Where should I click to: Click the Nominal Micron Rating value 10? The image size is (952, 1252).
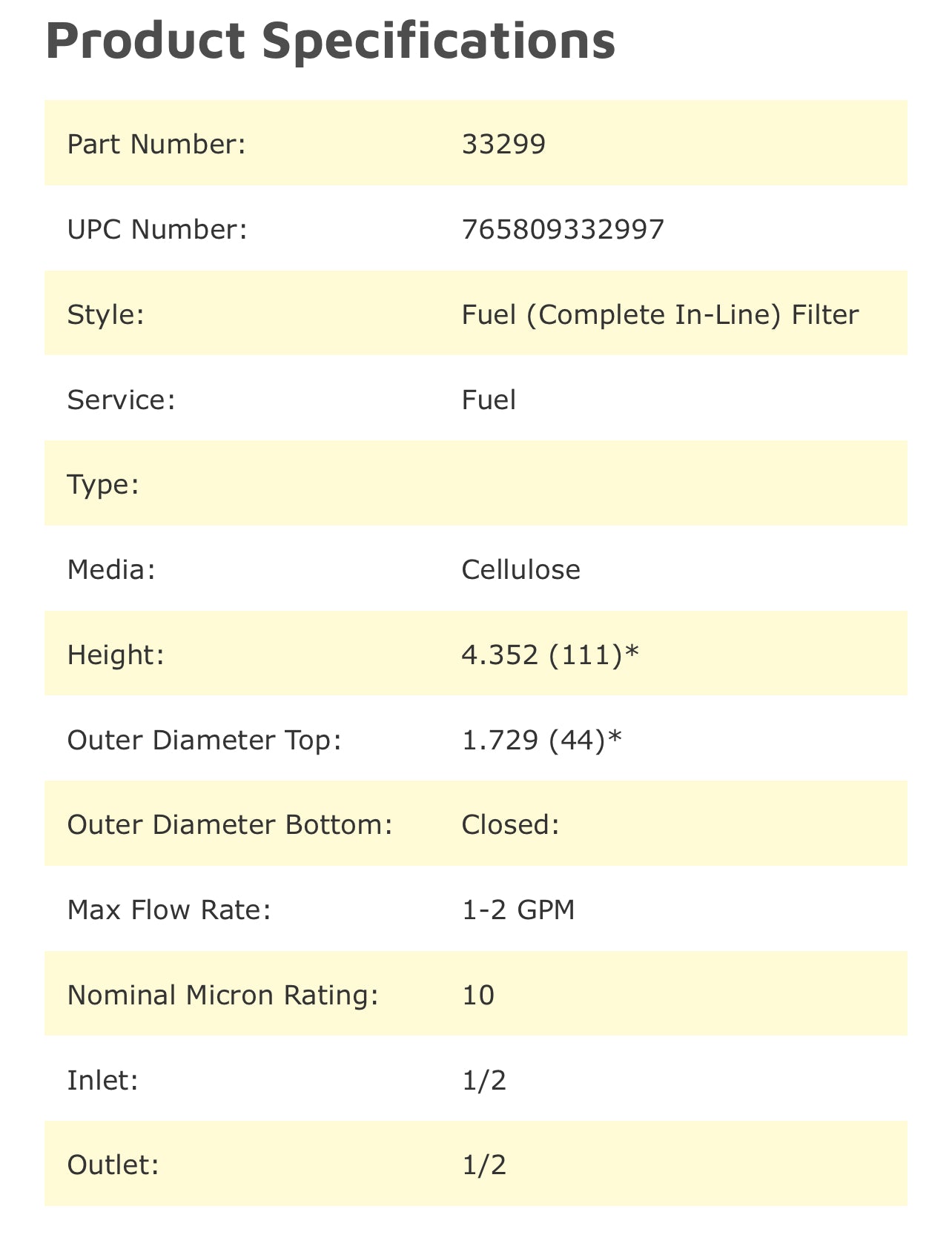pos(477,995)
